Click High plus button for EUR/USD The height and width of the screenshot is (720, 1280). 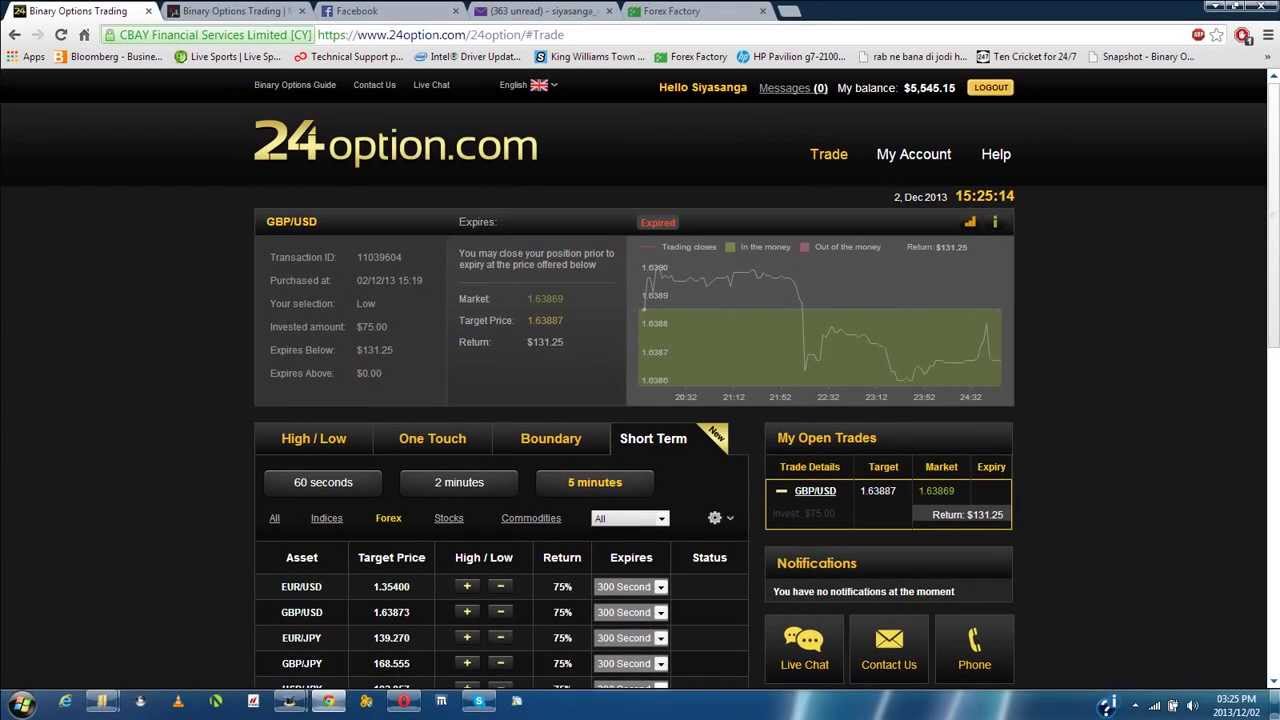467,586
